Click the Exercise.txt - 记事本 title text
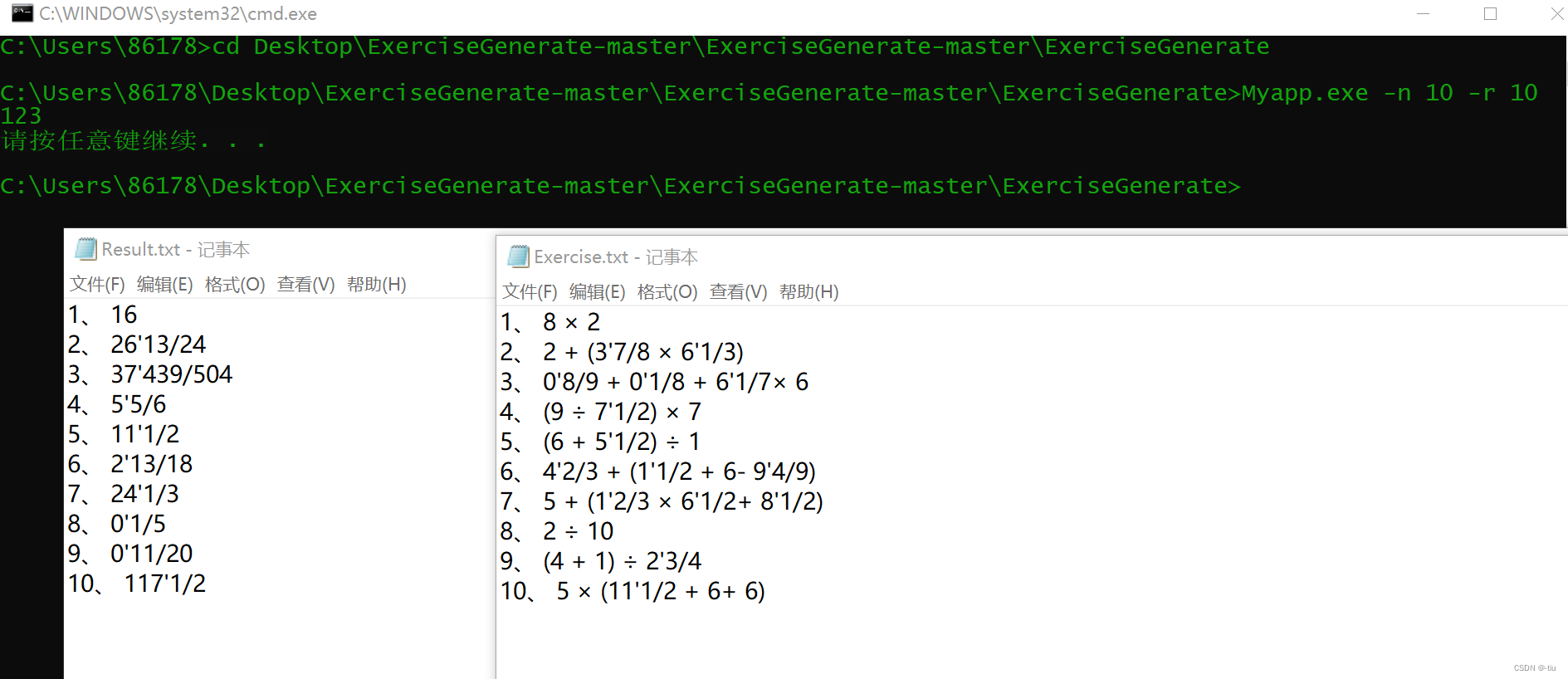The height and width of the screenshot is (679, 1568). [616, 257]
